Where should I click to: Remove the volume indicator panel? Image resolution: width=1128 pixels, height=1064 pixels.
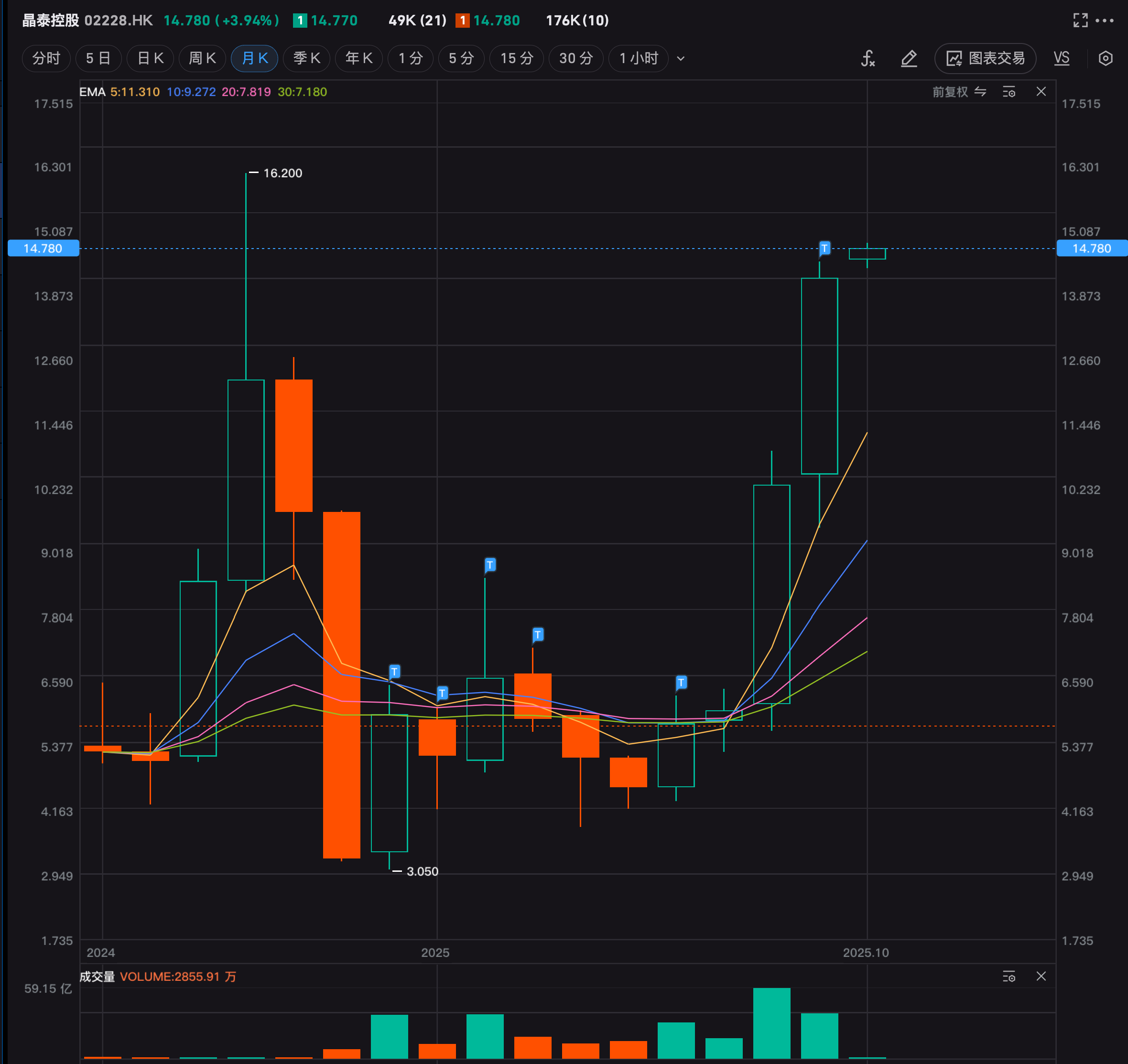coord(1041,977)
